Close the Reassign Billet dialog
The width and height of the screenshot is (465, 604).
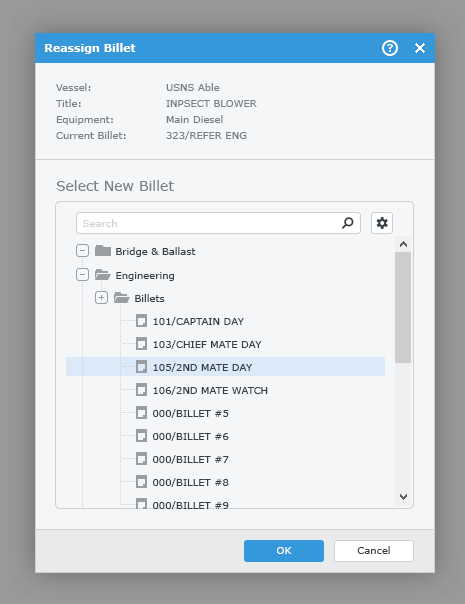420,48
